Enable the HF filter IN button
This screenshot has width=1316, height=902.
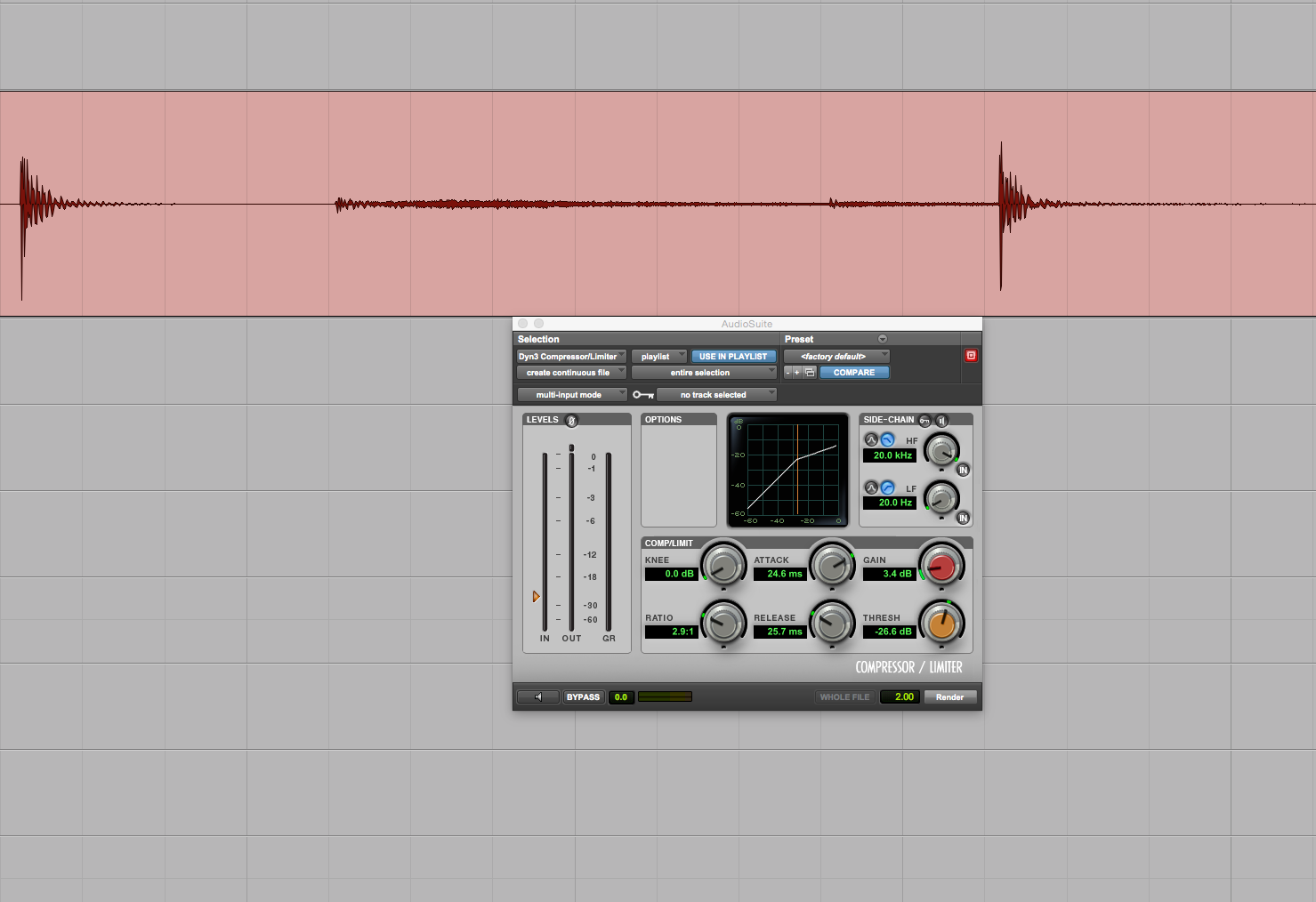963,470
